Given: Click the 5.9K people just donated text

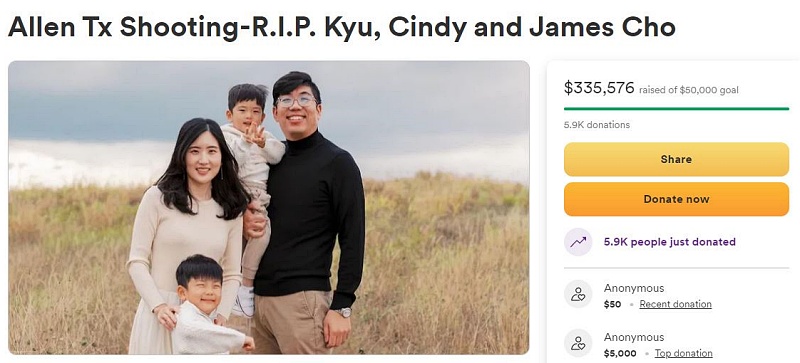Looking at the screenshot, I should tap(669, 242).
